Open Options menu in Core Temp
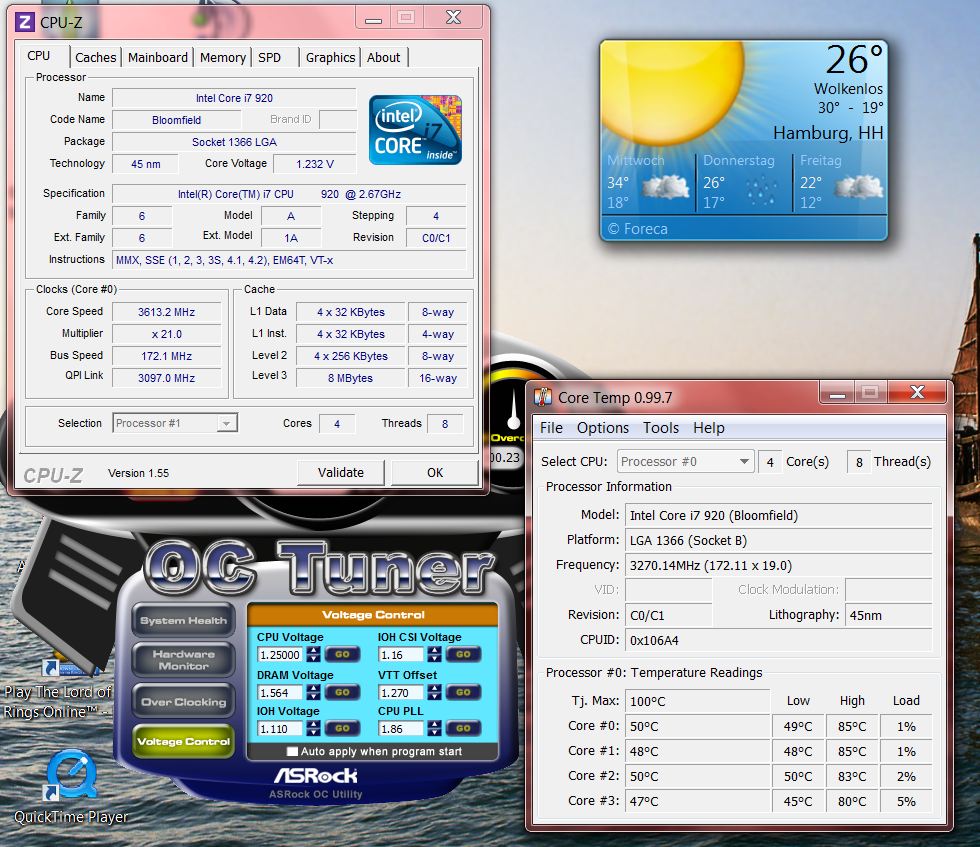 pyautogui.click(x=602, y=428)
